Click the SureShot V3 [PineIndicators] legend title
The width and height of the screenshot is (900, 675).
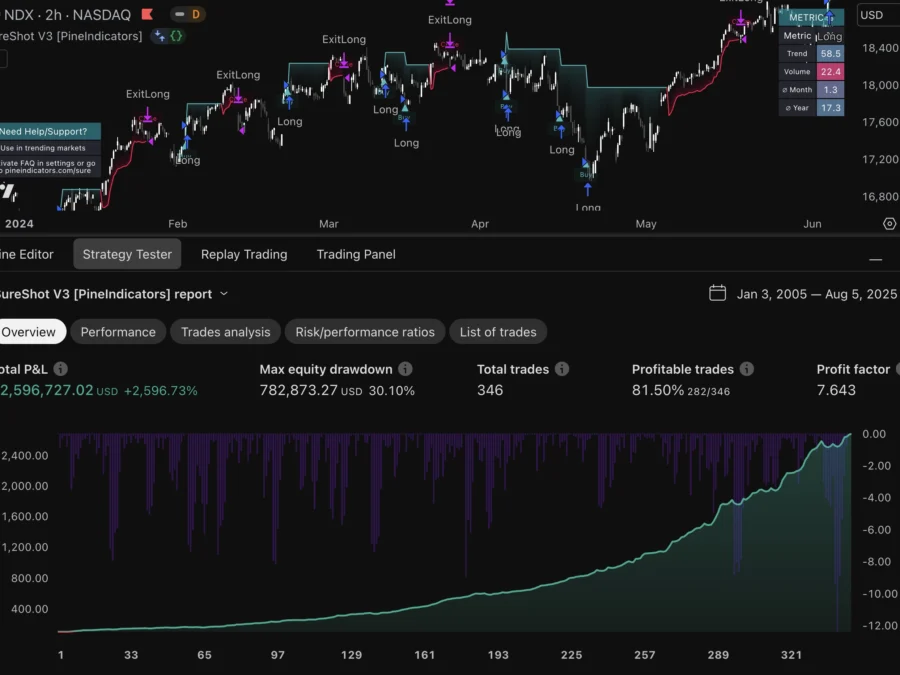pyautogui.click(x=71, y=36)
